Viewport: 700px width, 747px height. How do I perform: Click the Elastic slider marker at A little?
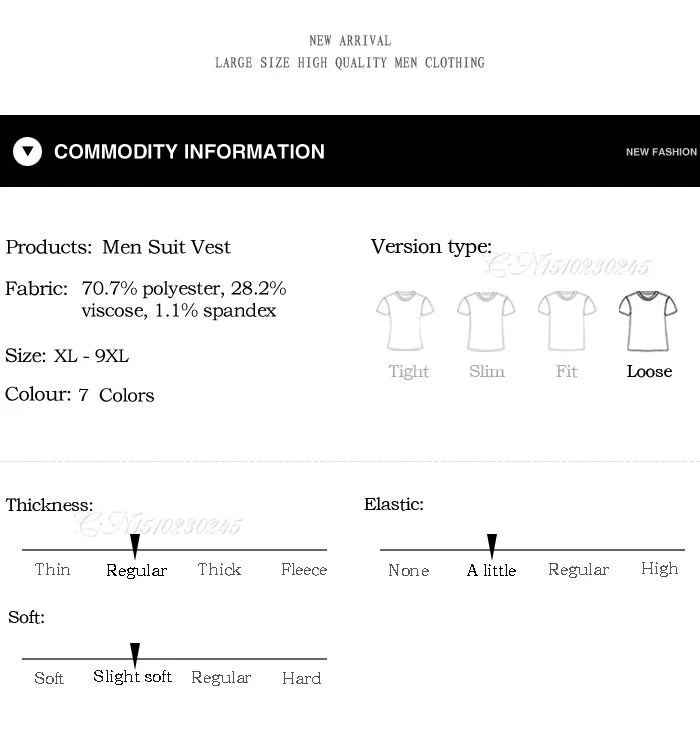click(492, 546)
